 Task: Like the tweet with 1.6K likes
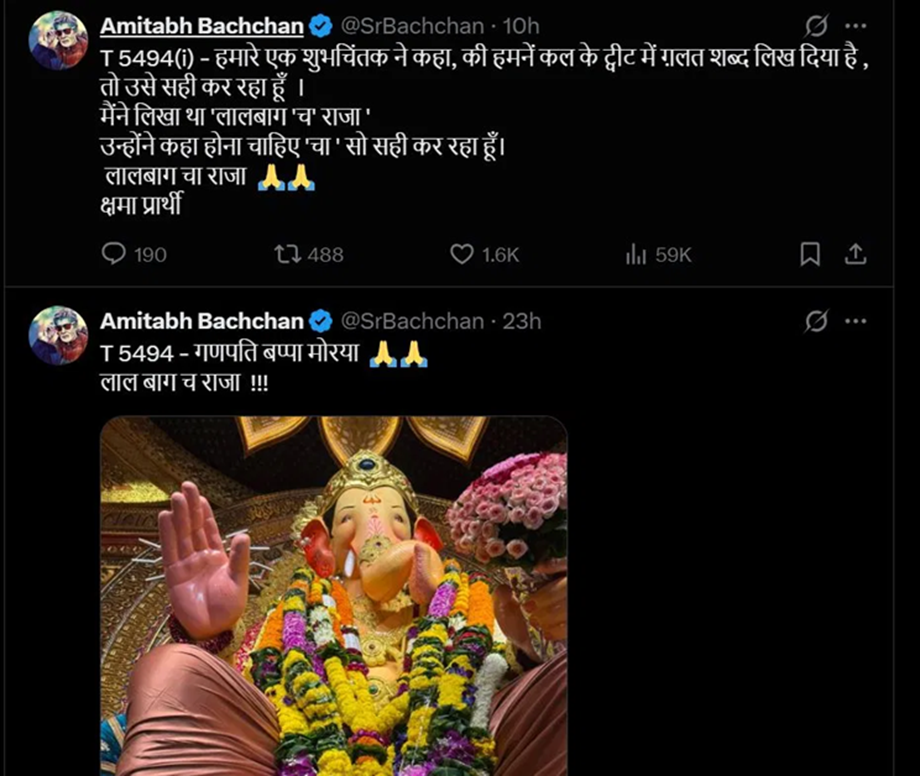click(461, 255)
